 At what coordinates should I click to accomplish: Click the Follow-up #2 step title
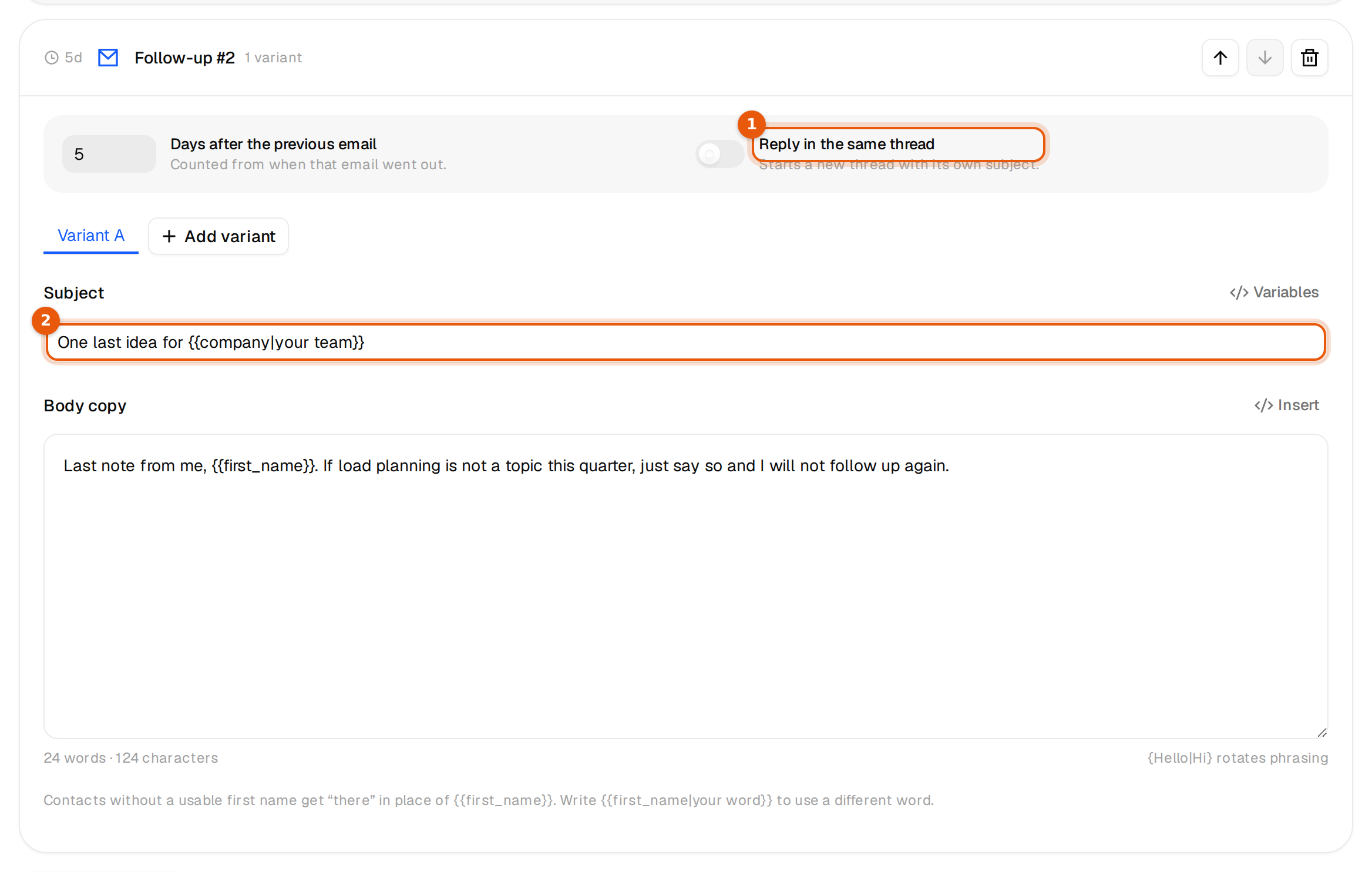(x=184, y=58)
